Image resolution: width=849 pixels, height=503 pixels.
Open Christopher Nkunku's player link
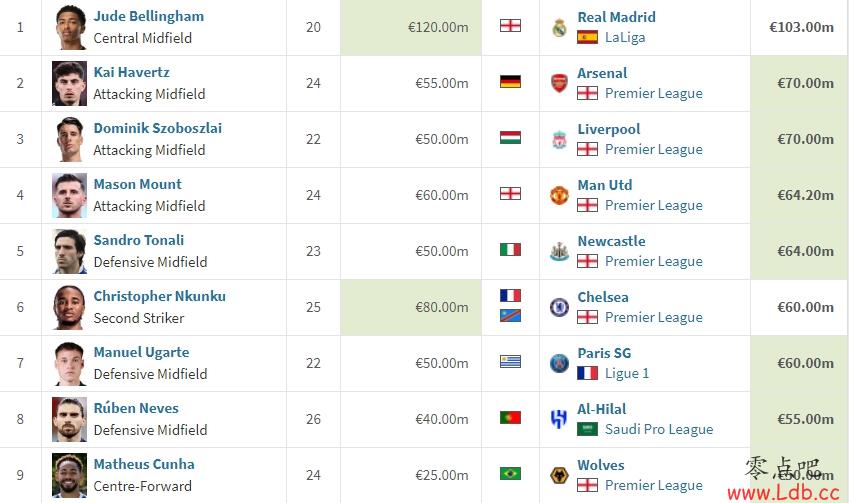(160, 296)
